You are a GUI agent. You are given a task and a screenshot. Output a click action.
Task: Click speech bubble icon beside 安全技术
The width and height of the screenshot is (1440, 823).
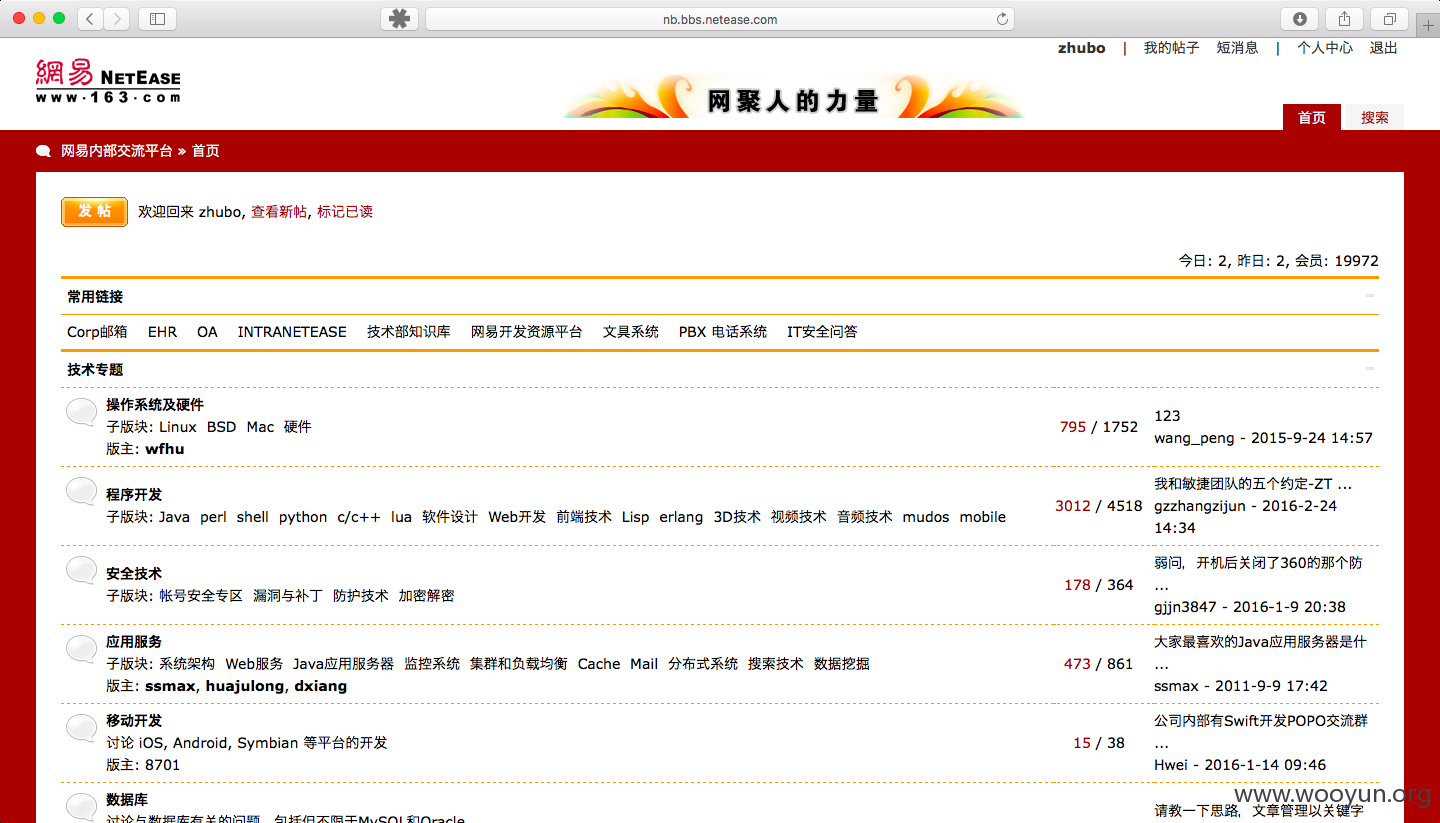click(x=82, y=570)
